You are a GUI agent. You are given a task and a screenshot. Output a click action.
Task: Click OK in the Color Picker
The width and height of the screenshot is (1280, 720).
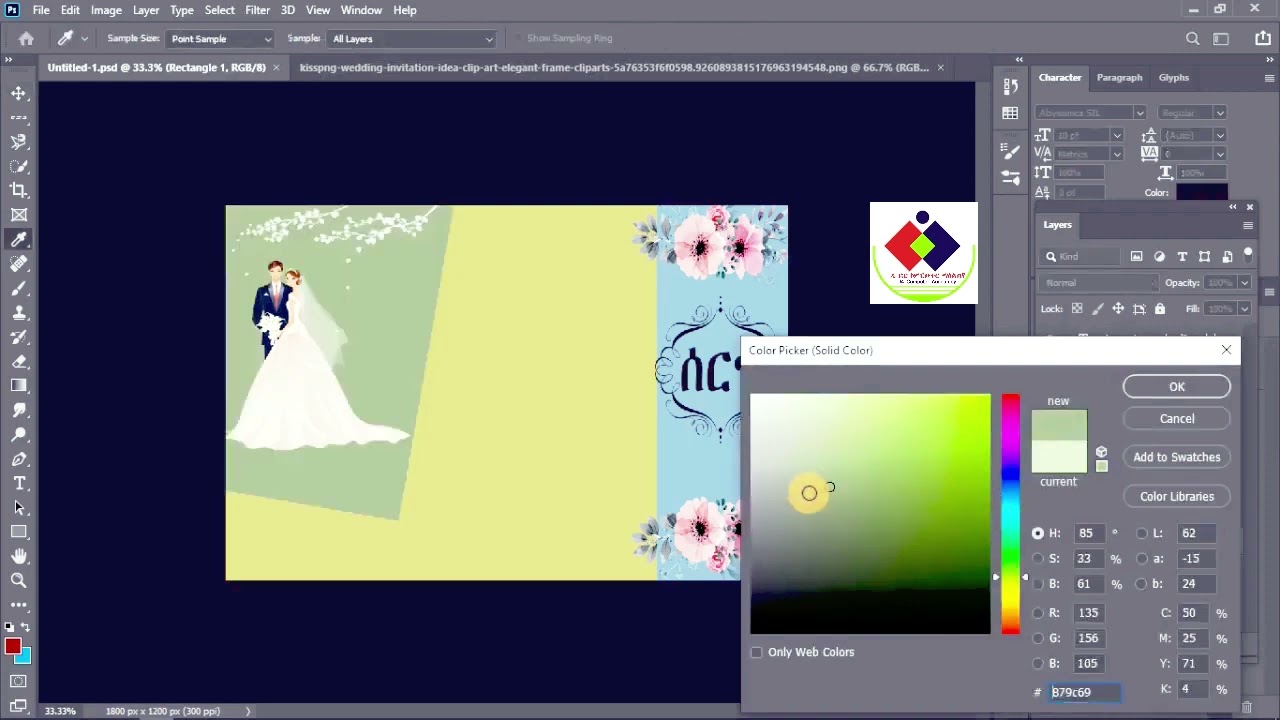click(x=1177, y=387)
